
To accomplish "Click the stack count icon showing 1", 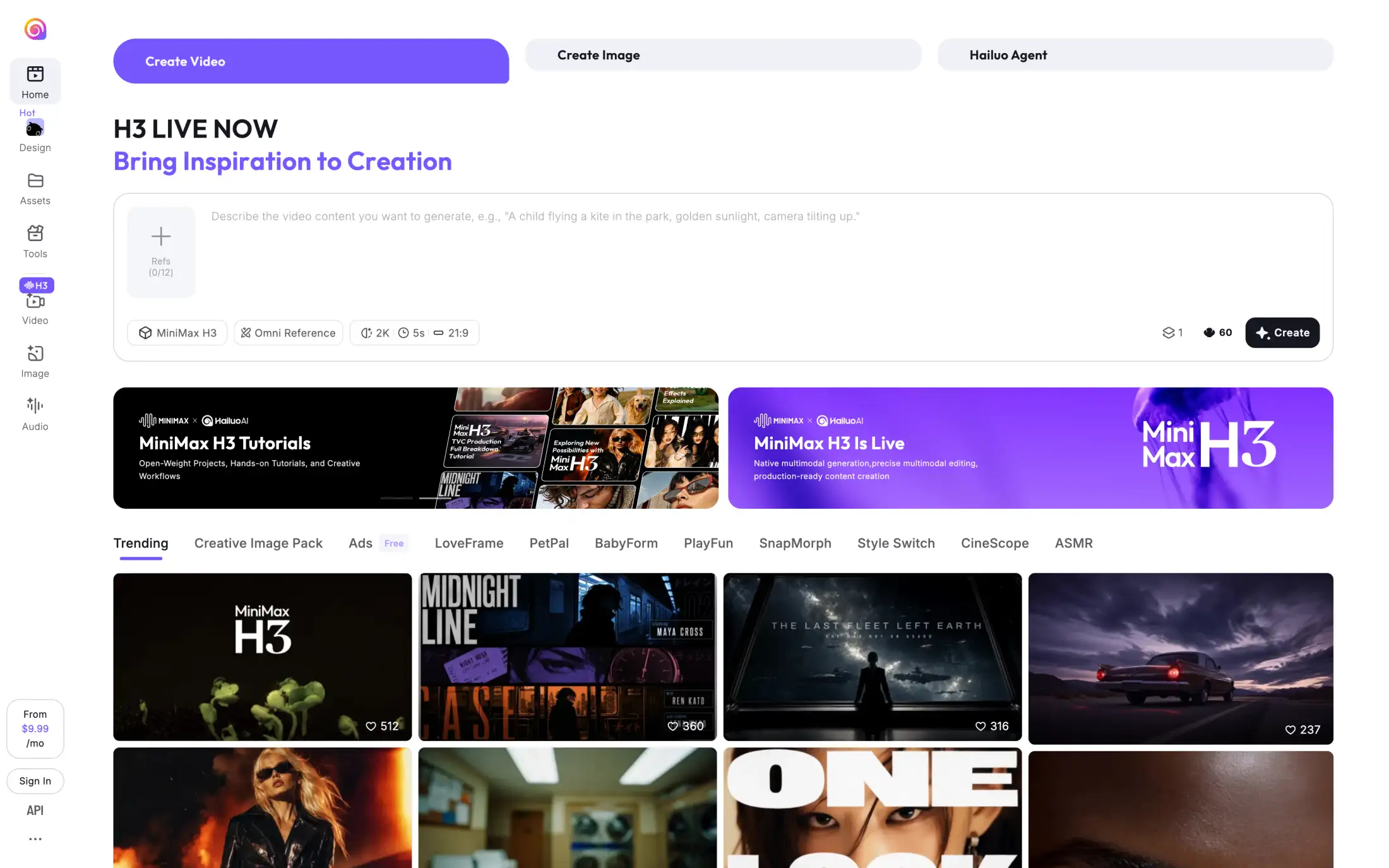I will tap(1172, 333).
